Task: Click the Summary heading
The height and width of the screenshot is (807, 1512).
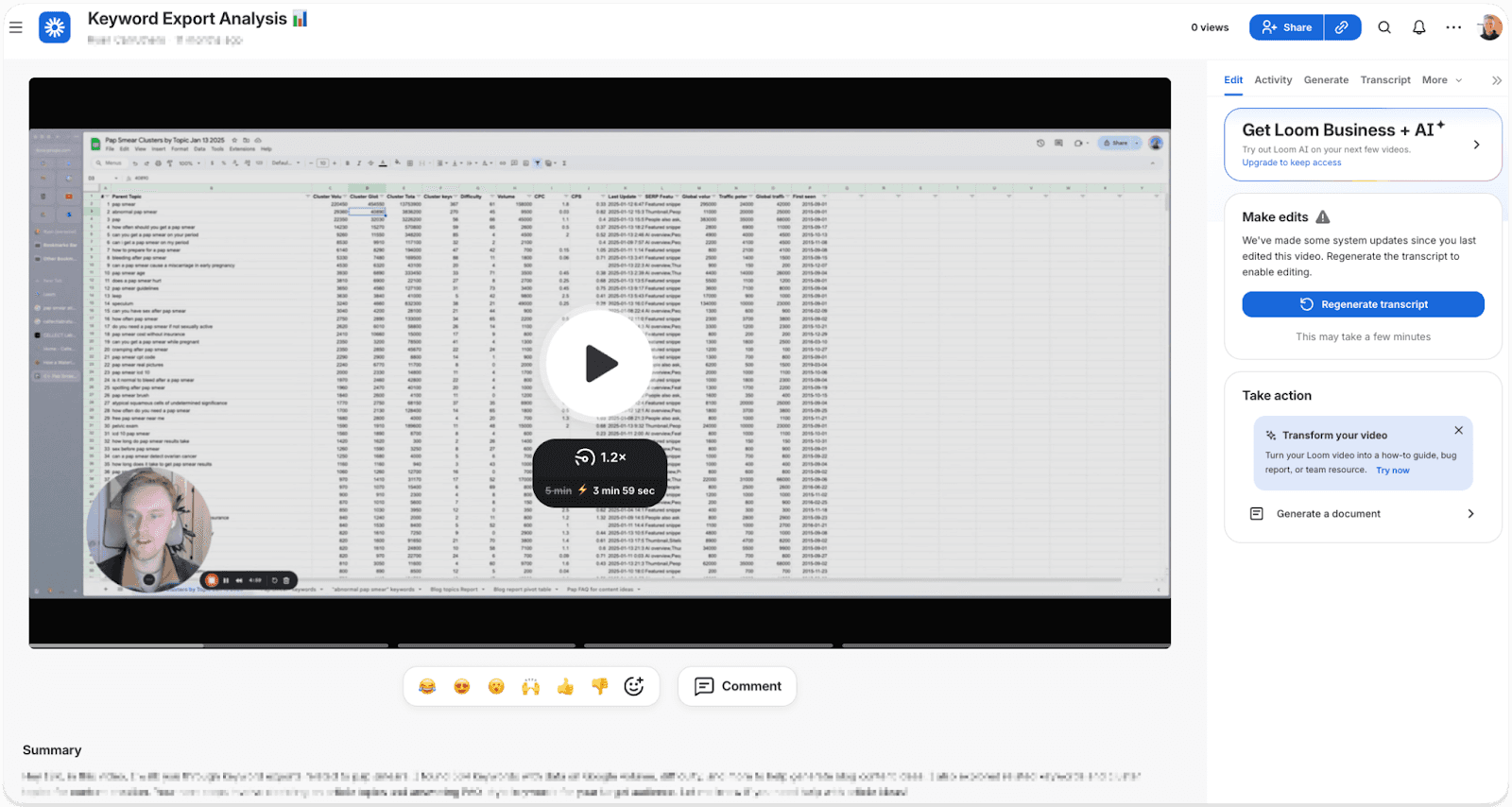Action: pyautogui.click(x=52, y=750)
